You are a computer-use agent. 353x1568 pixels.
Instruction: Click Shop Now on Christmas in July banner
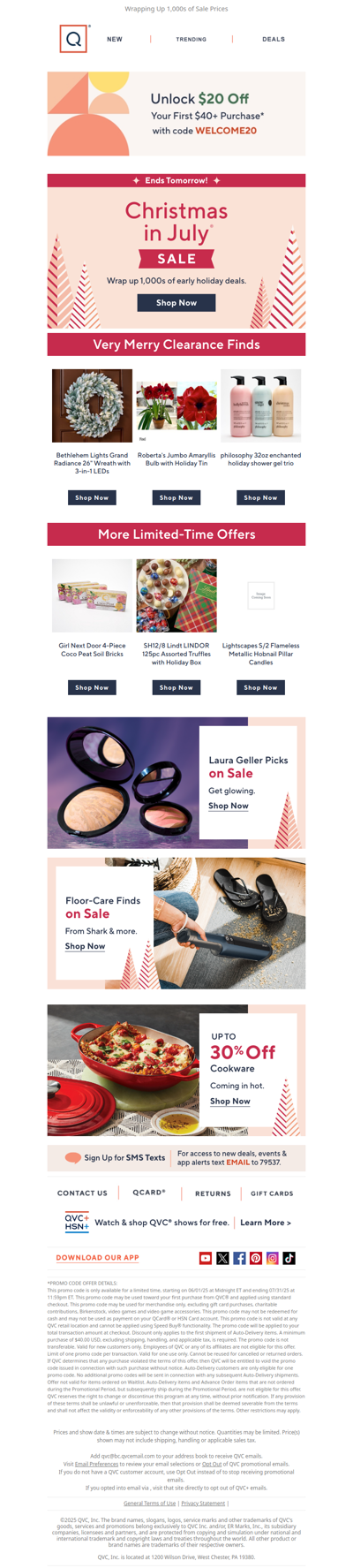point(176,302)
